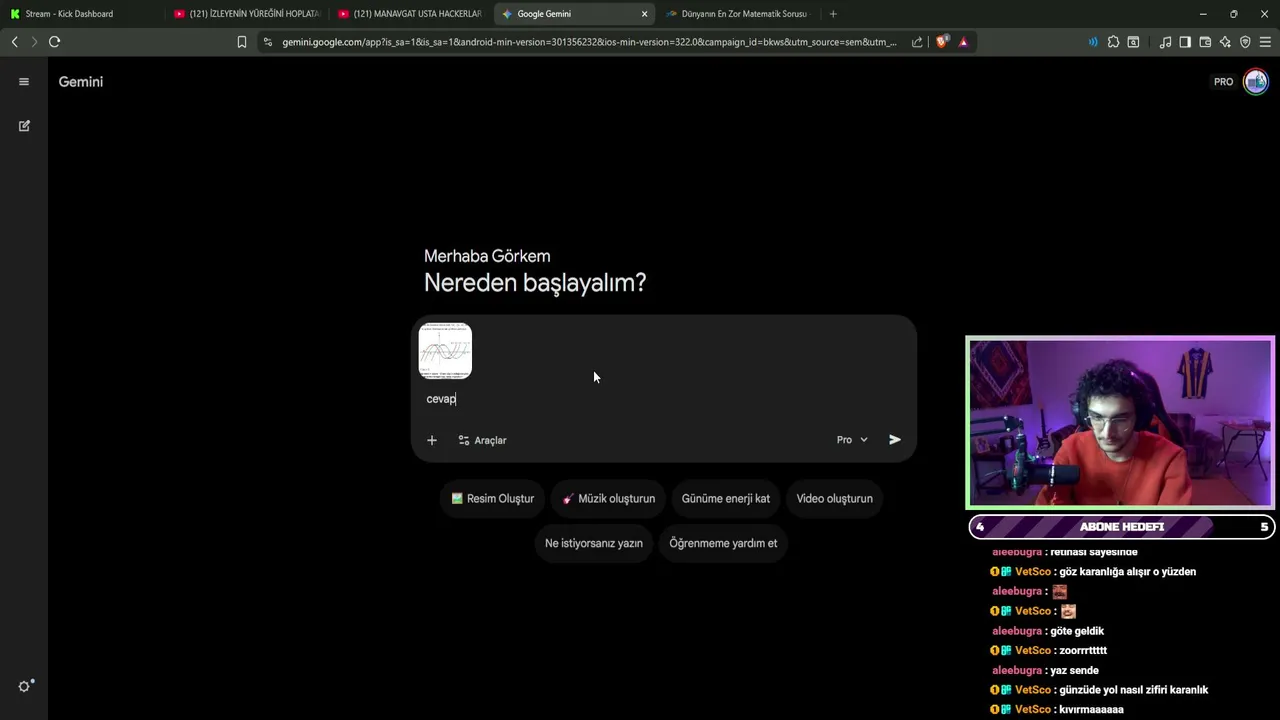Open the Araçlar tools menu
The height and width of the screenshot is (720, 1280).
click(x=482, y=440)
